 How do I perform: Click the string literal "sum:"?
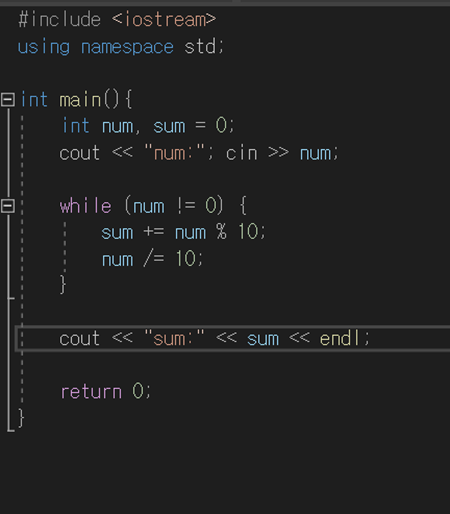pos(174,338)
